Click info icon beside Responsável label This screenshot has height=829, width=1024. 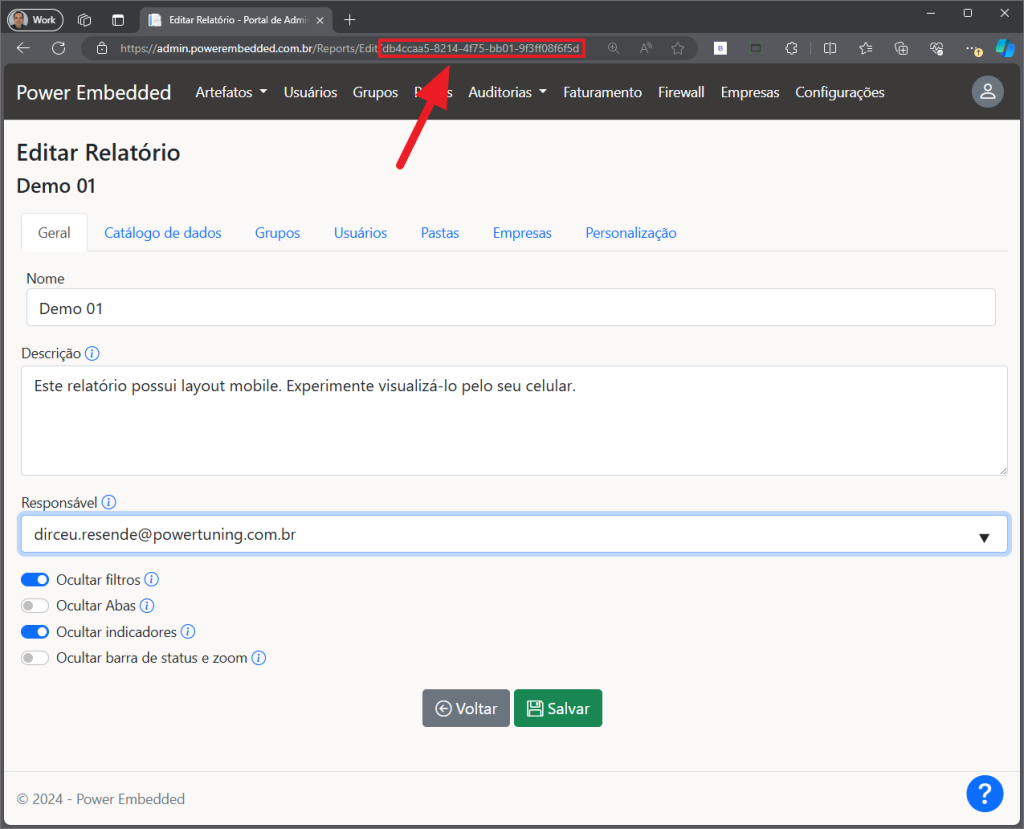[109, 503]
